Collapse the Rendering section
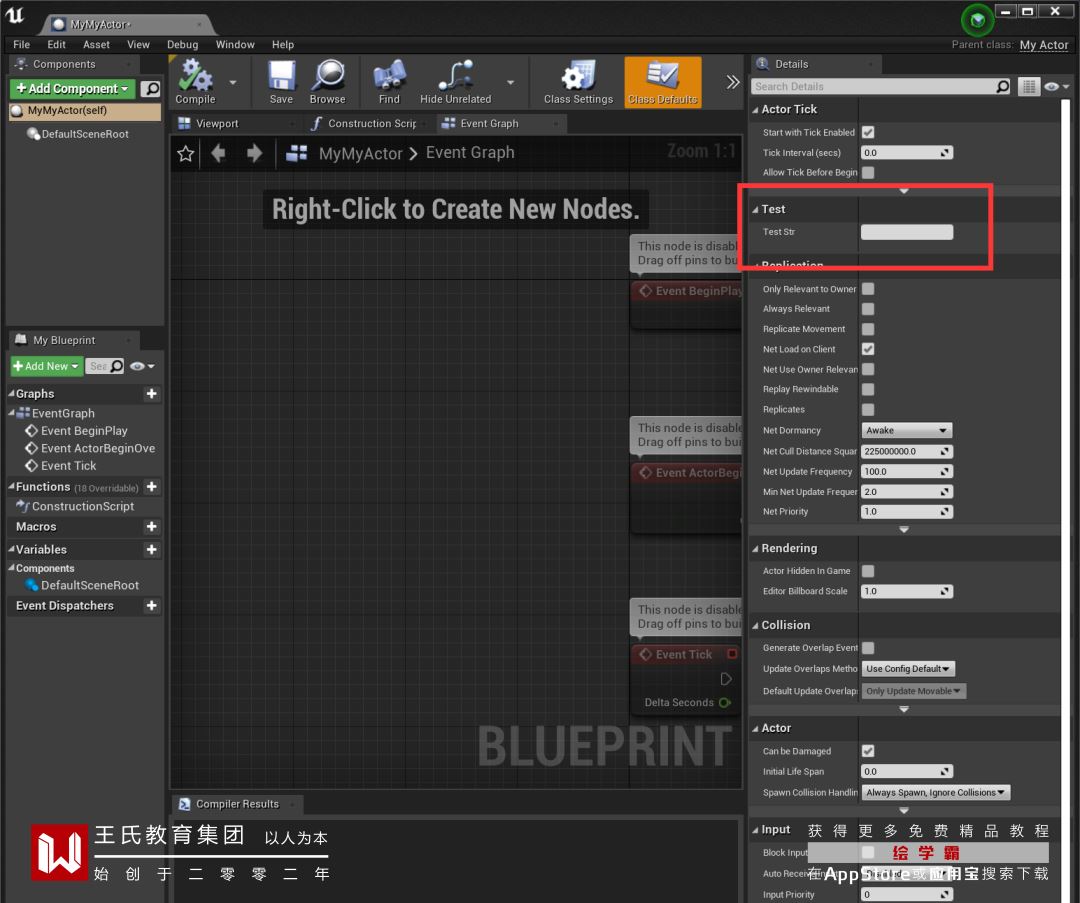Image resolution: width=1080 pixels, height=903 pixels. 756,549
